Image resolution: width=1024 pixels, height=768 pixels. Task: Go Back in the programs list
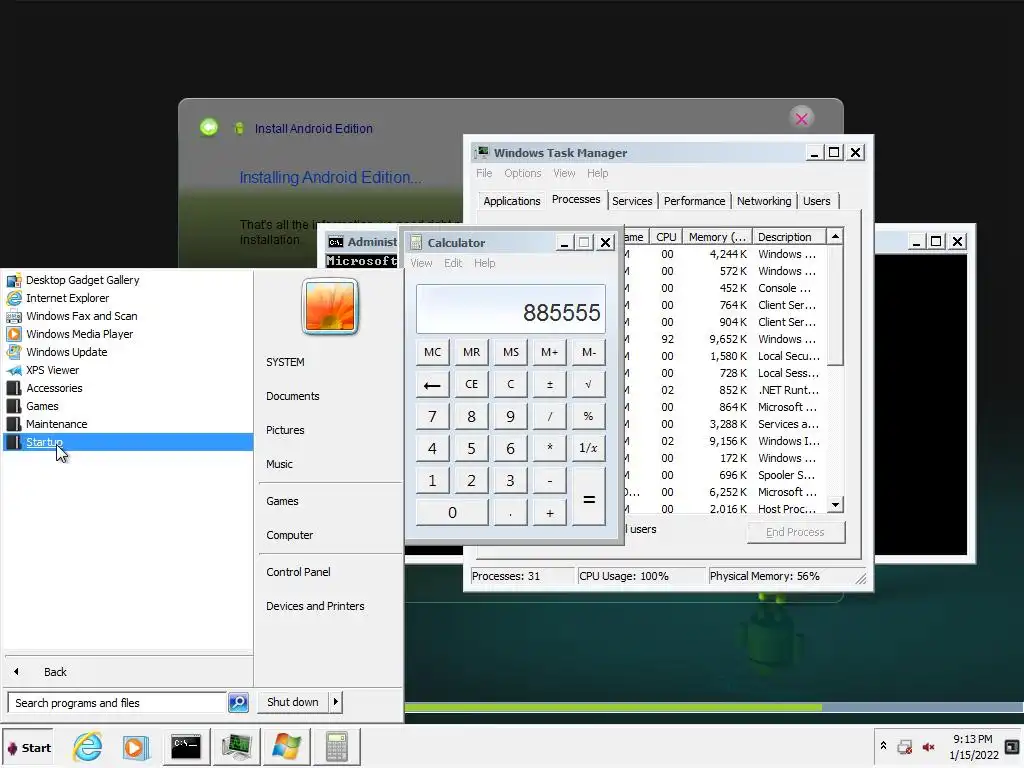tap(55, 671)
